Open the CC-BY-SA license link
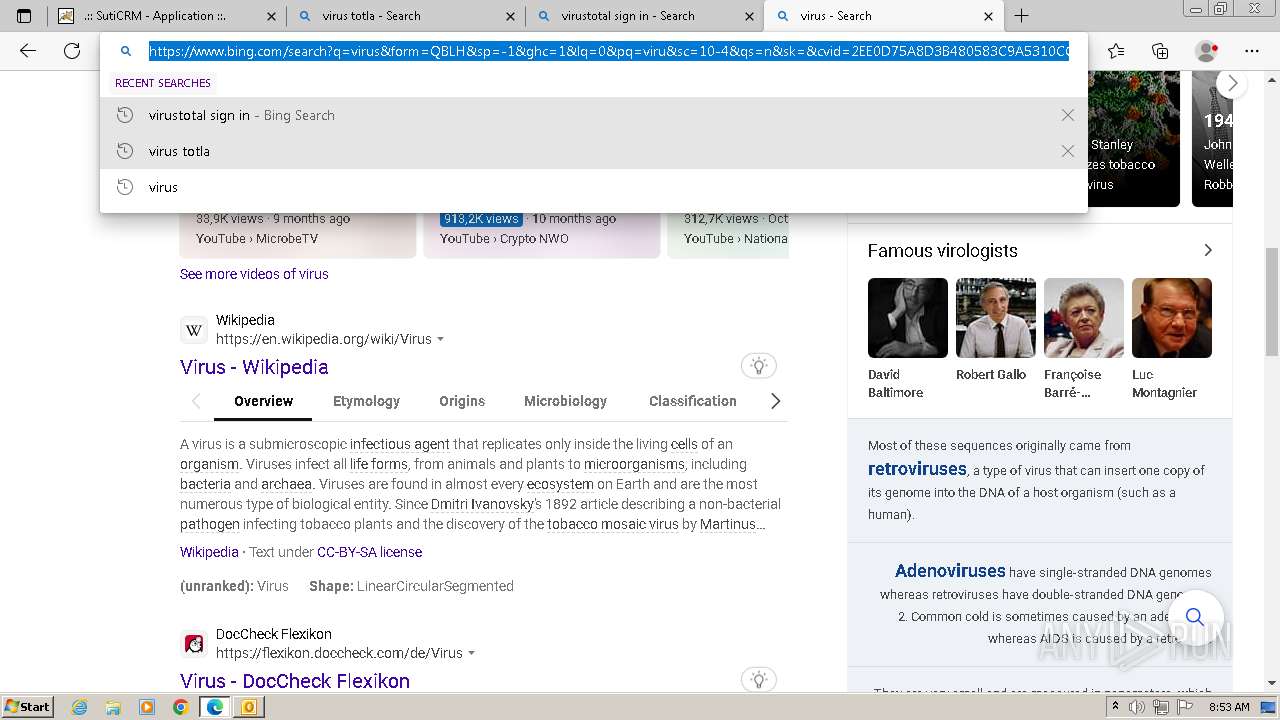Image resolution: width=1280 pixels, height=720 pixels. pyautogui.click(x=369, y=552)
